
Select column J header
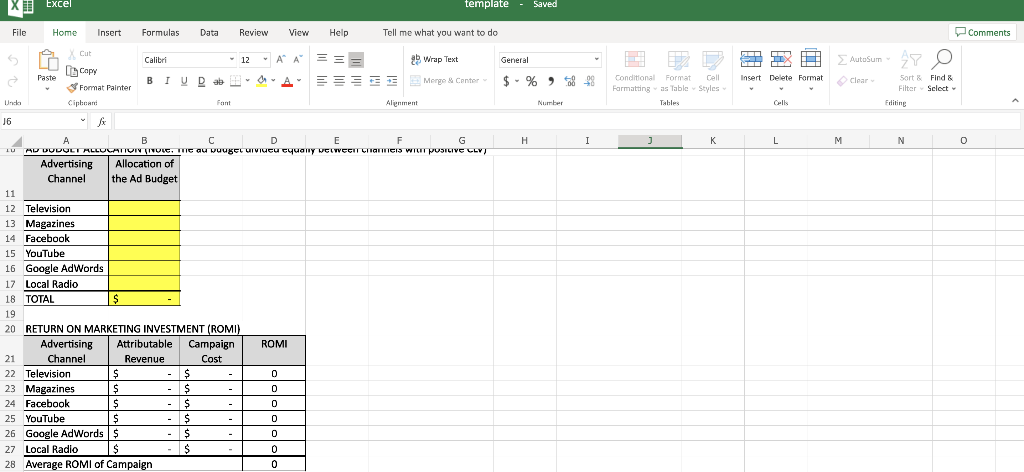650,140
